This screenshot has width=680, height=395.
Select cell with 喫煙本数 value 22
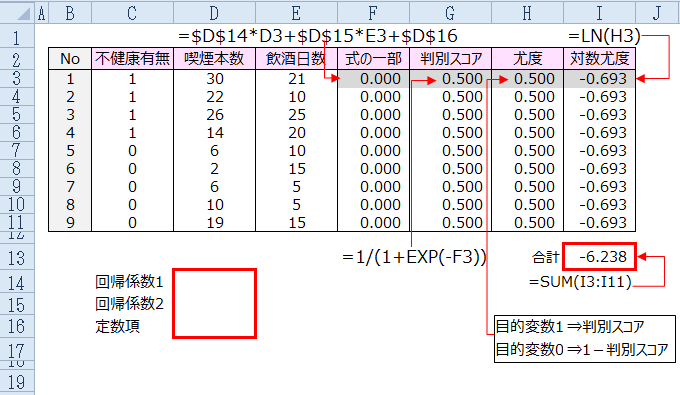214,97
